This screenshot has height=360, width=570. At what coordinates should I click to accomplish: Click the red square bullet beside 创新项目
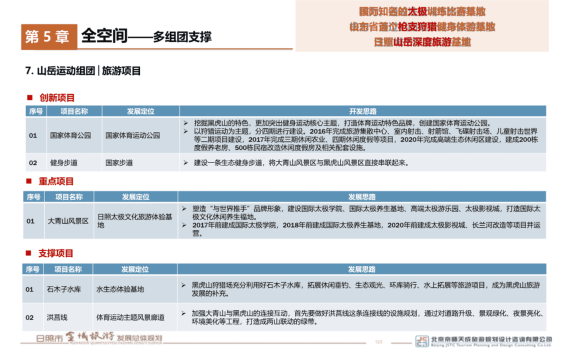(x=30, y=98)
